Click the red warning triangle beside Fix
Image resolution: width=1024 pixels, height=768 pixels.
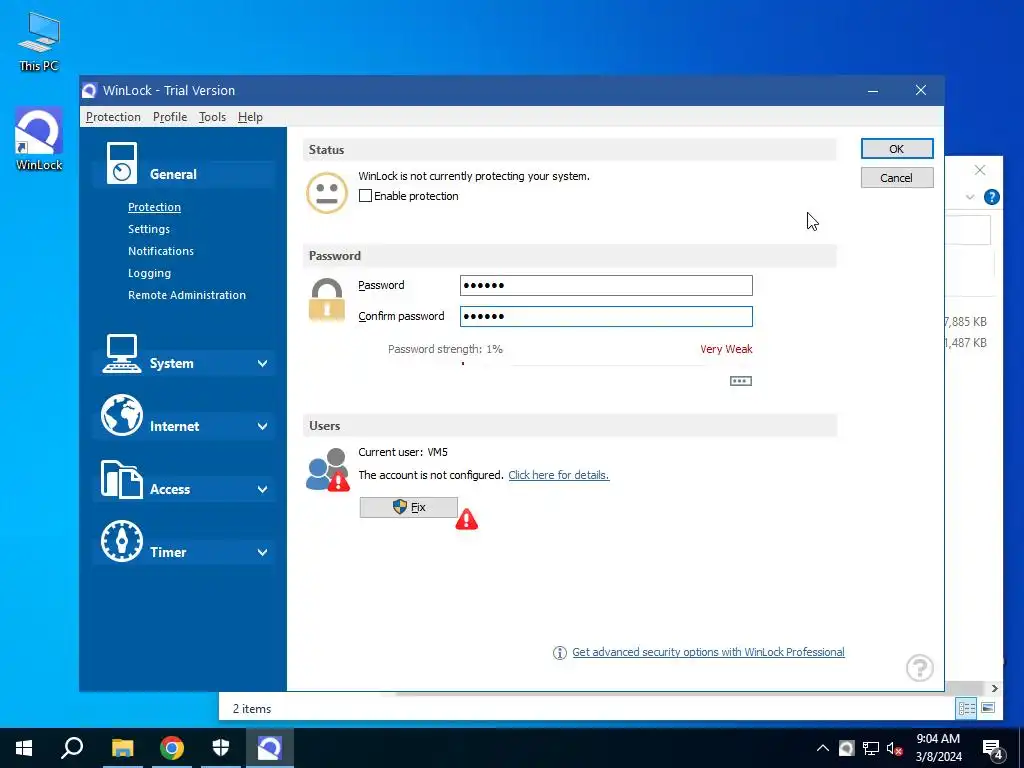pos(466,519)
